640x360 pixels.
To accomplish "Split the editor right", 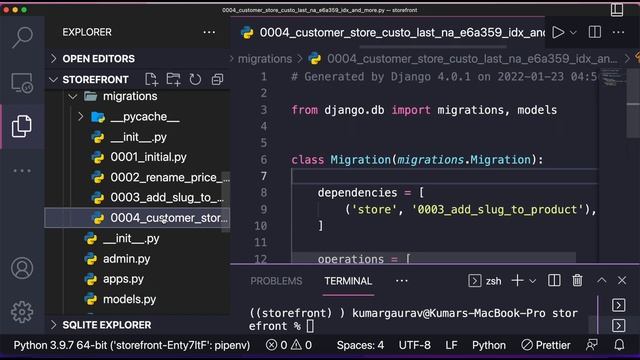I will tap(595, 32).
